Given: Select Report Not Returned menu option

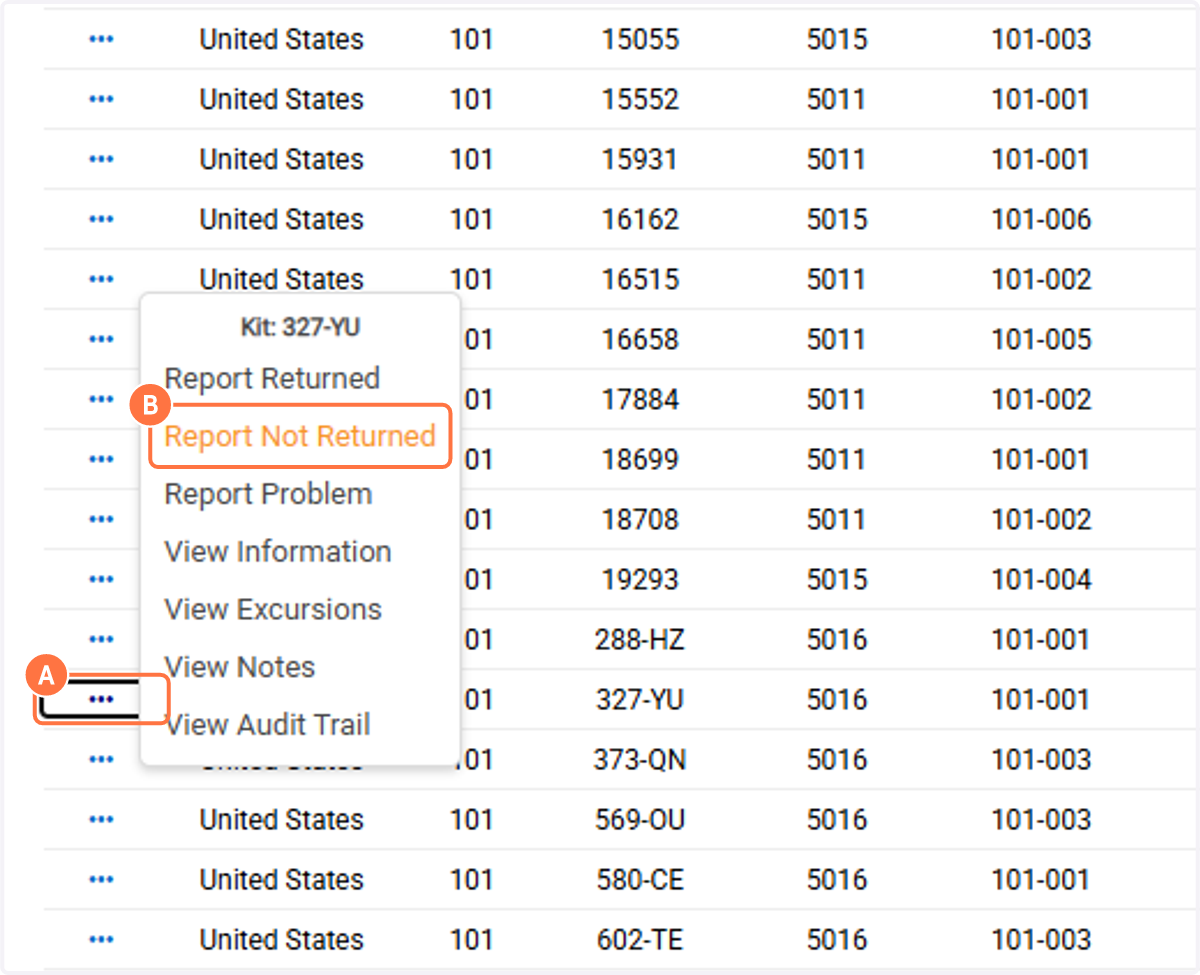Looking at the screenshot, I should (300, 437).
